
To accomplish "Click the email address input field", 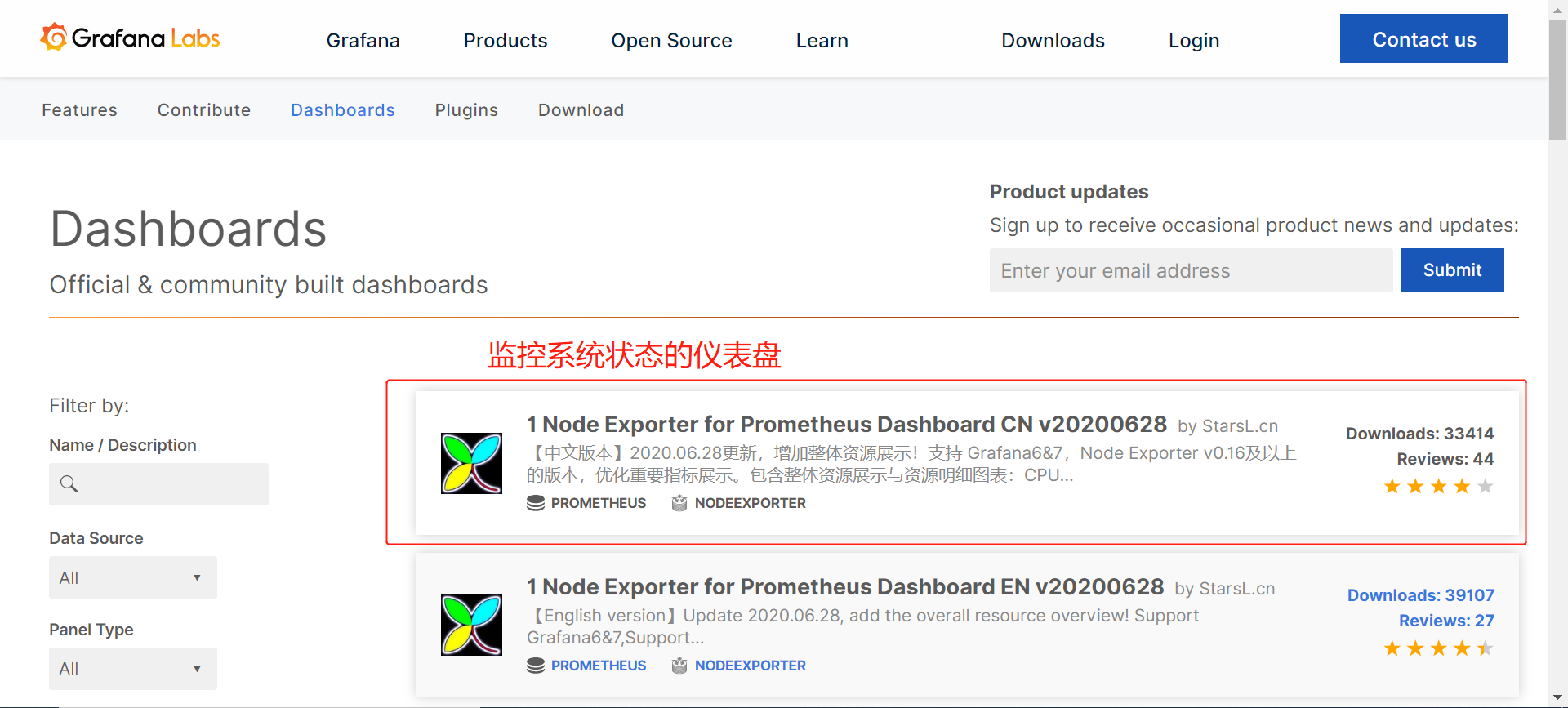I will pos(1192,270).
